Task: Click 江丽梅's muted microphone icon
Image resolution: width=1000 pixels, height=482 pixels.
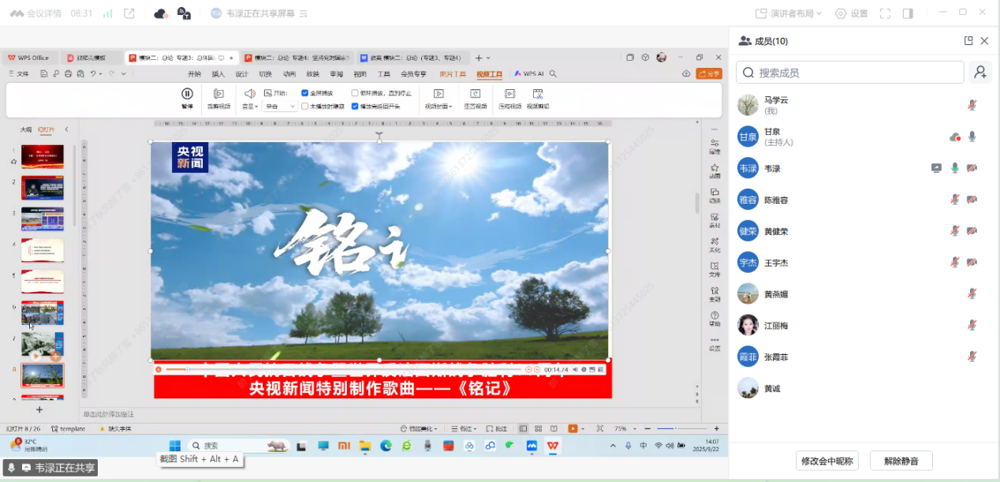Action: tap(972, 325)
